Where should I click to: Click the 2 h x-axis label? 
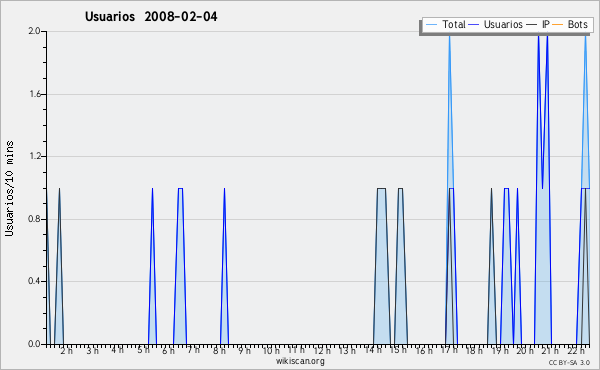pos(66,350)
